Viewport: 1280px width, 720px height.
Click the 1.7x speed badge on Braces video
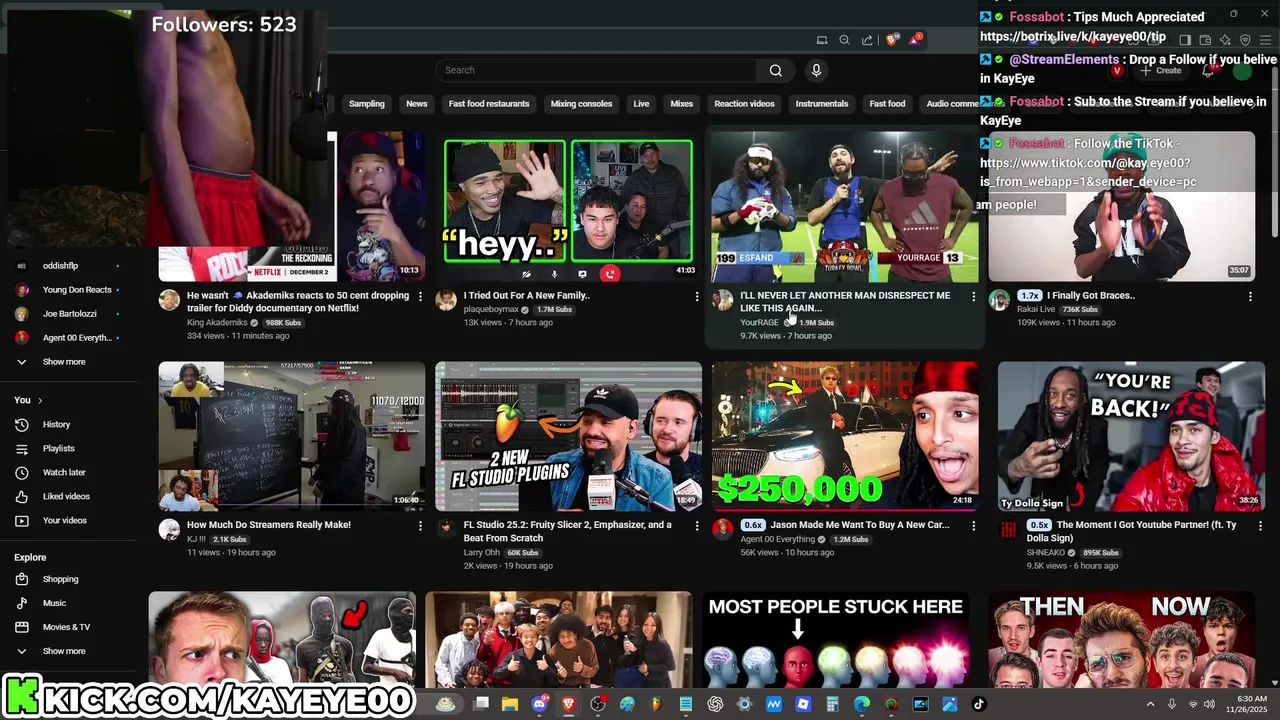click(x=1030, y=296)
